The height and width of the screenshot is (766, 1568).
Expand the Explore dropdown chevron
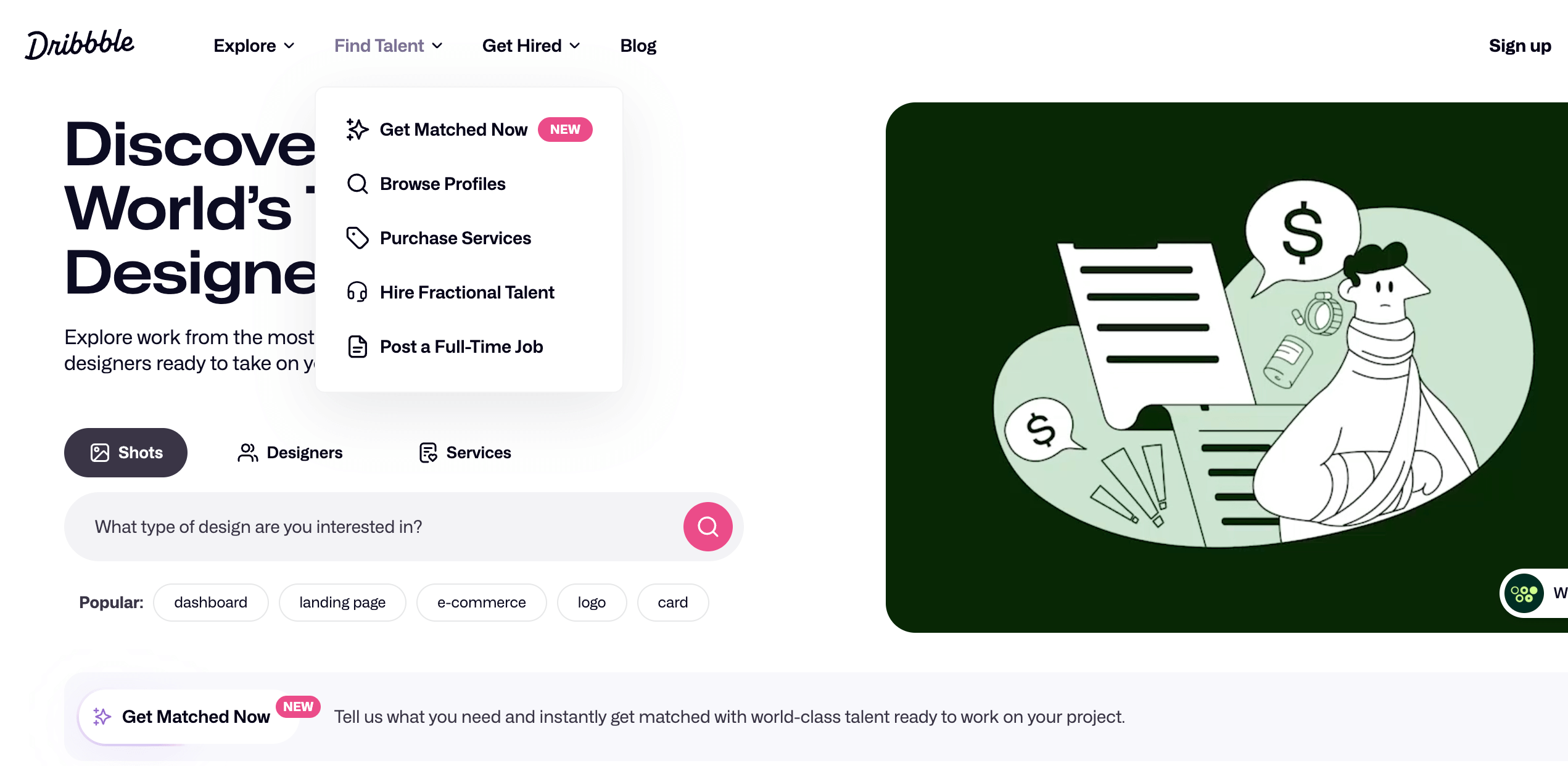pyautogui.click(x=289, y=46)
